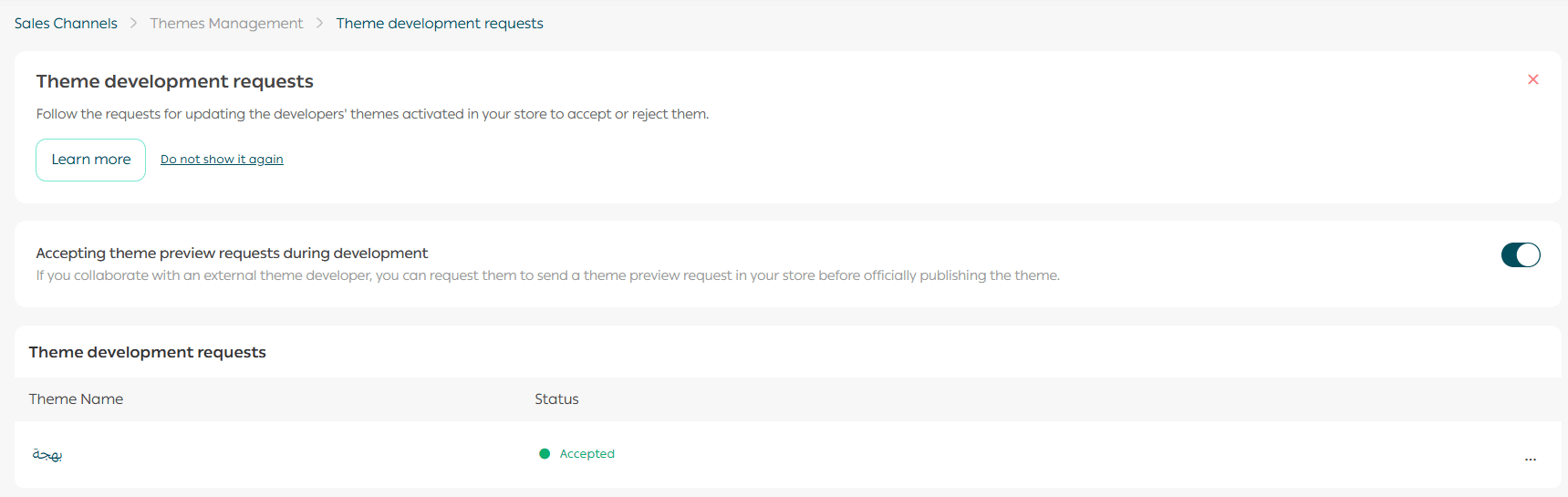Viewport: 1568px width, 497px height.
Task: Dismiss the banner with the red X
Action: [x=1532, y=79]
